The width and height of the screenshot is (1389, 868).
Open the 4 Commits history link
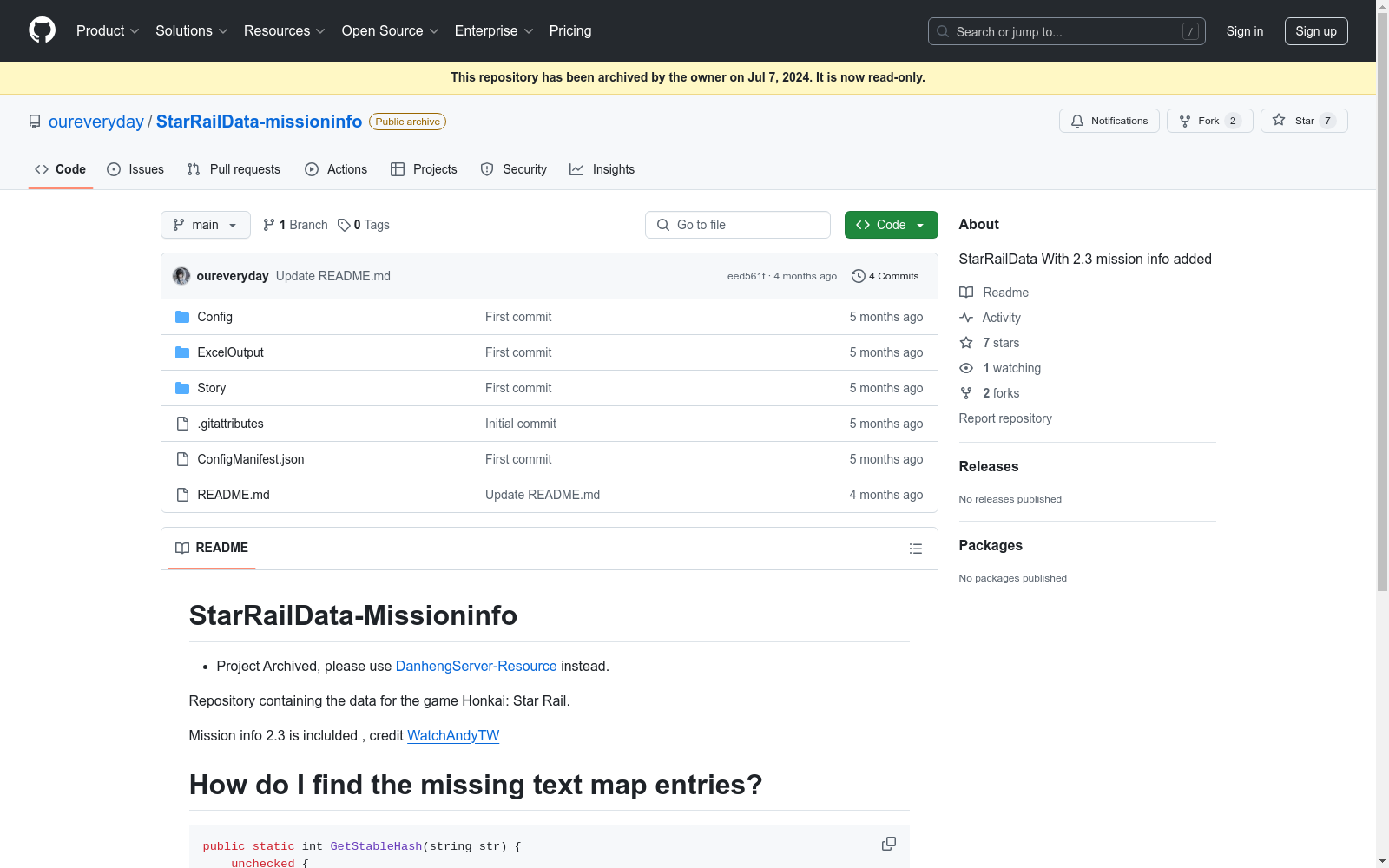point(885,276)
